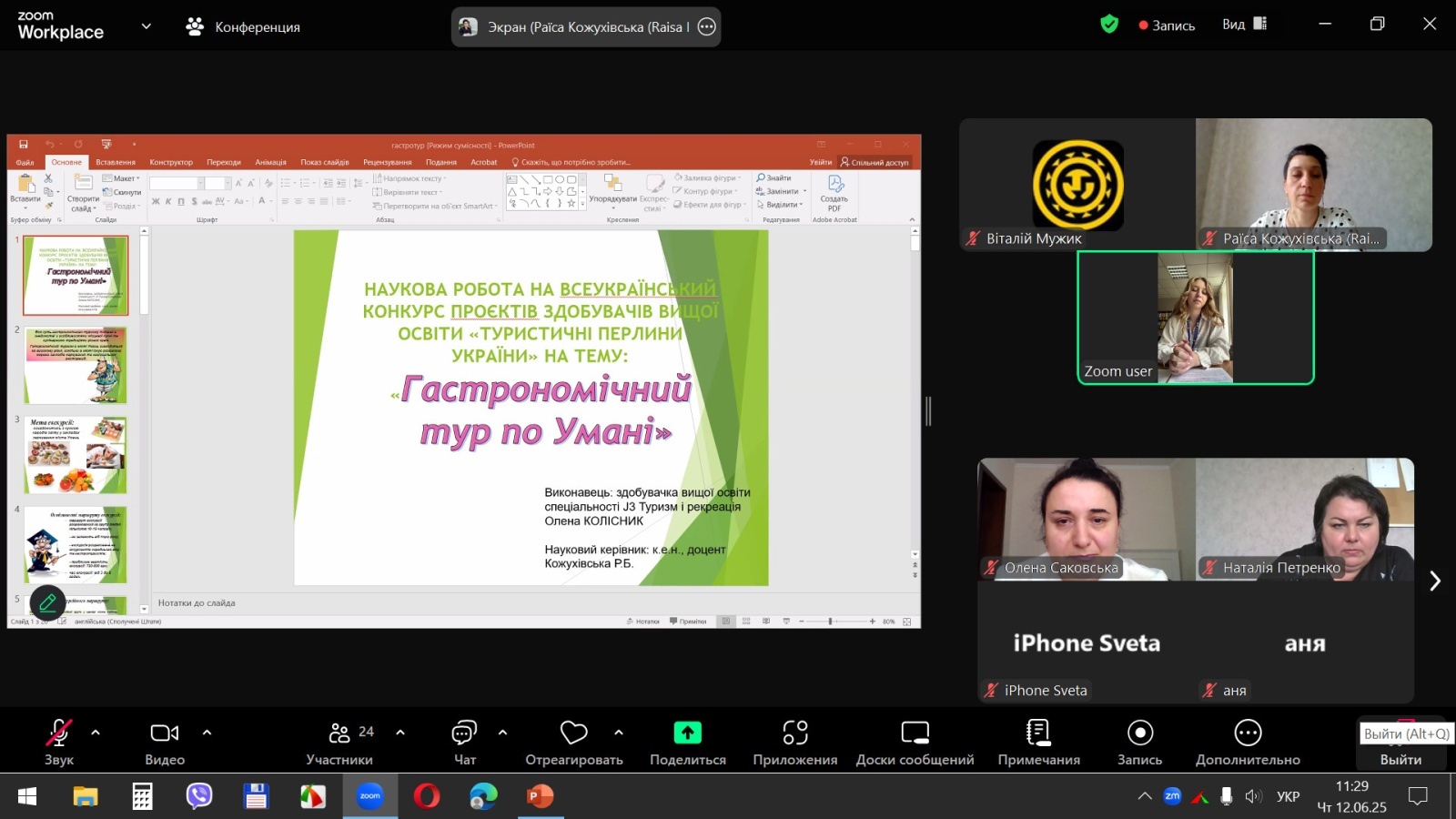Change layout with the Вид button
Screen dimensions: 1456x819
pyautogui.click(x=1244, y=25)
